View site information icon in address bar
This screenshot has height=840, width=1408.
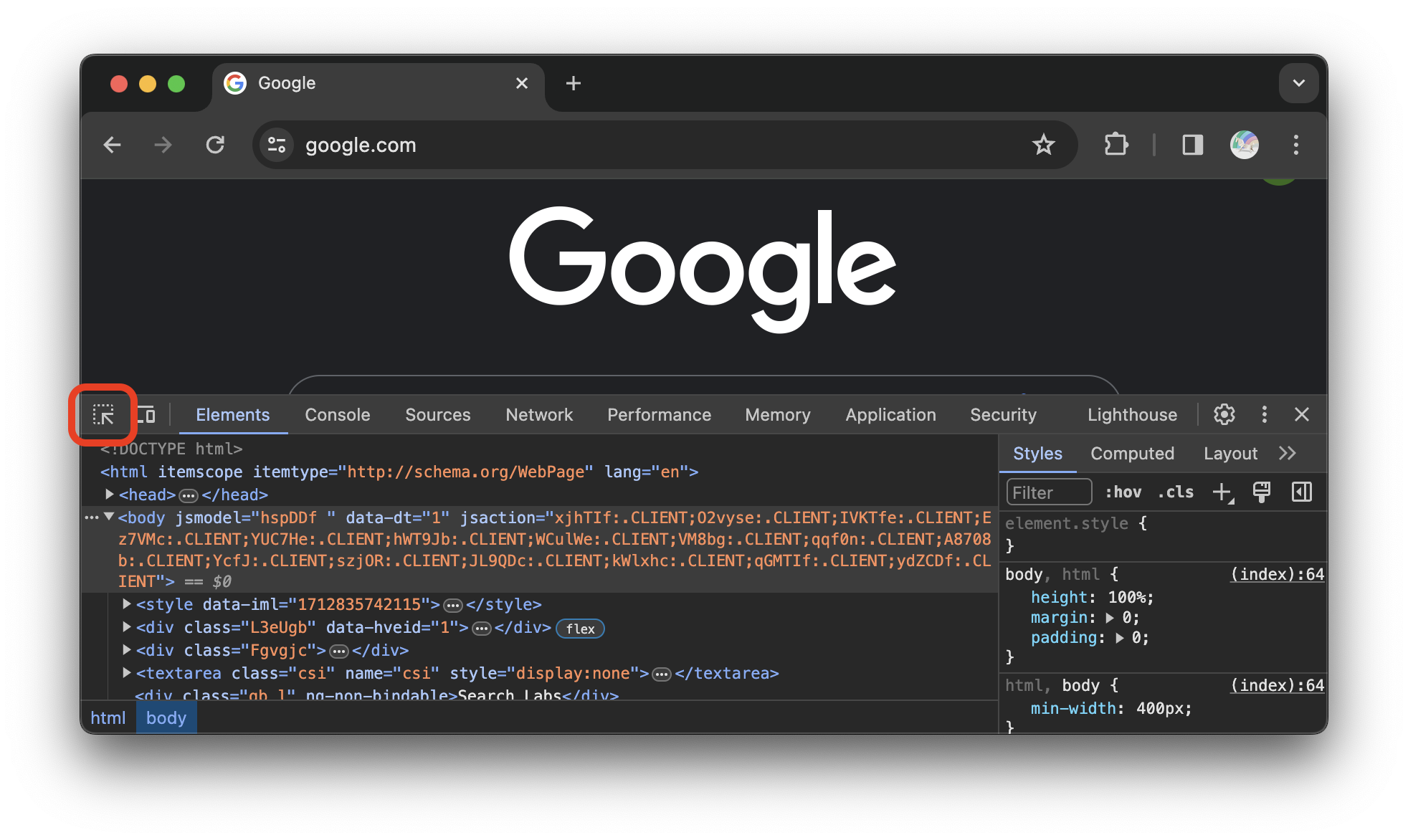point(277,145)
